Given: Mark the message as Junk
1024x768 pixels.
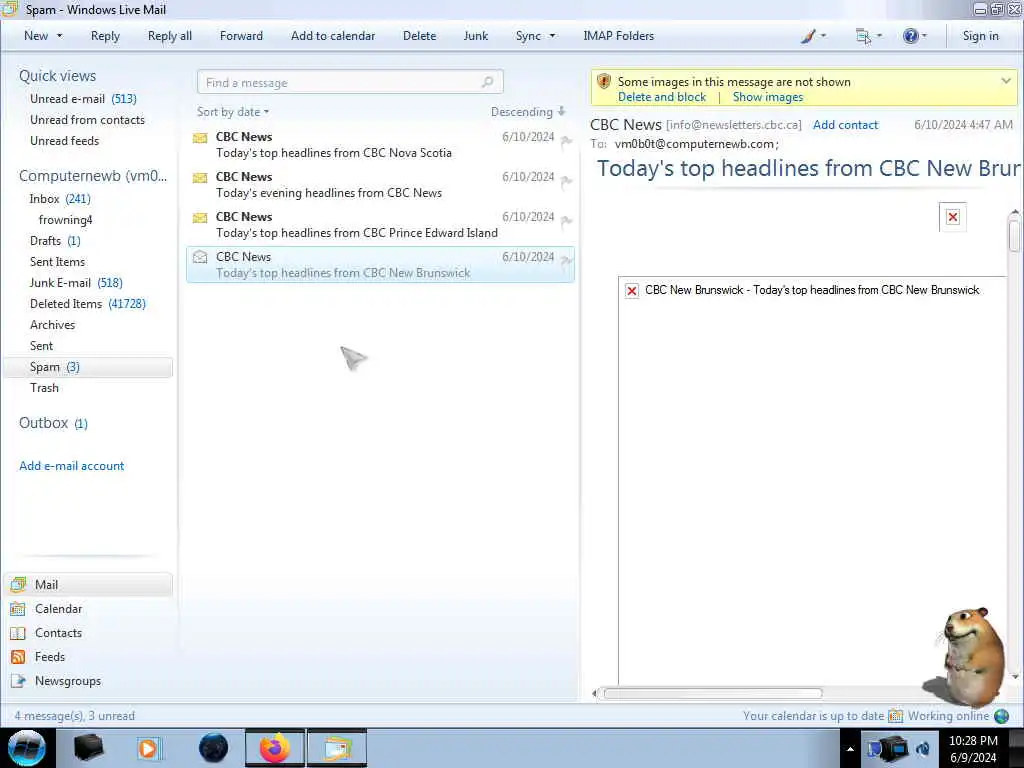Looking at the screenshot, I should click(x=475, y=37).
